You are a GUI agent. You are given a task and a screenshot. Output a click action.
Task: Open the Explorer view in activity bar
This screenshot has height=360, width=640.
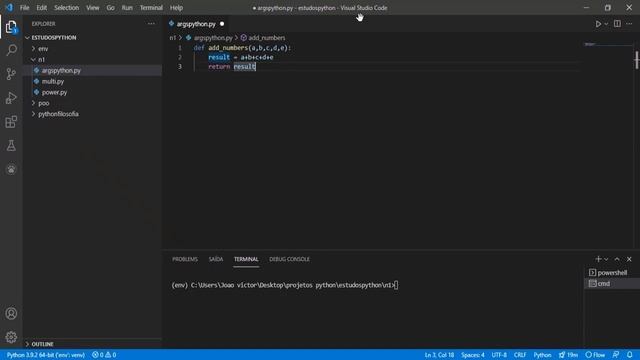(11, 27)
